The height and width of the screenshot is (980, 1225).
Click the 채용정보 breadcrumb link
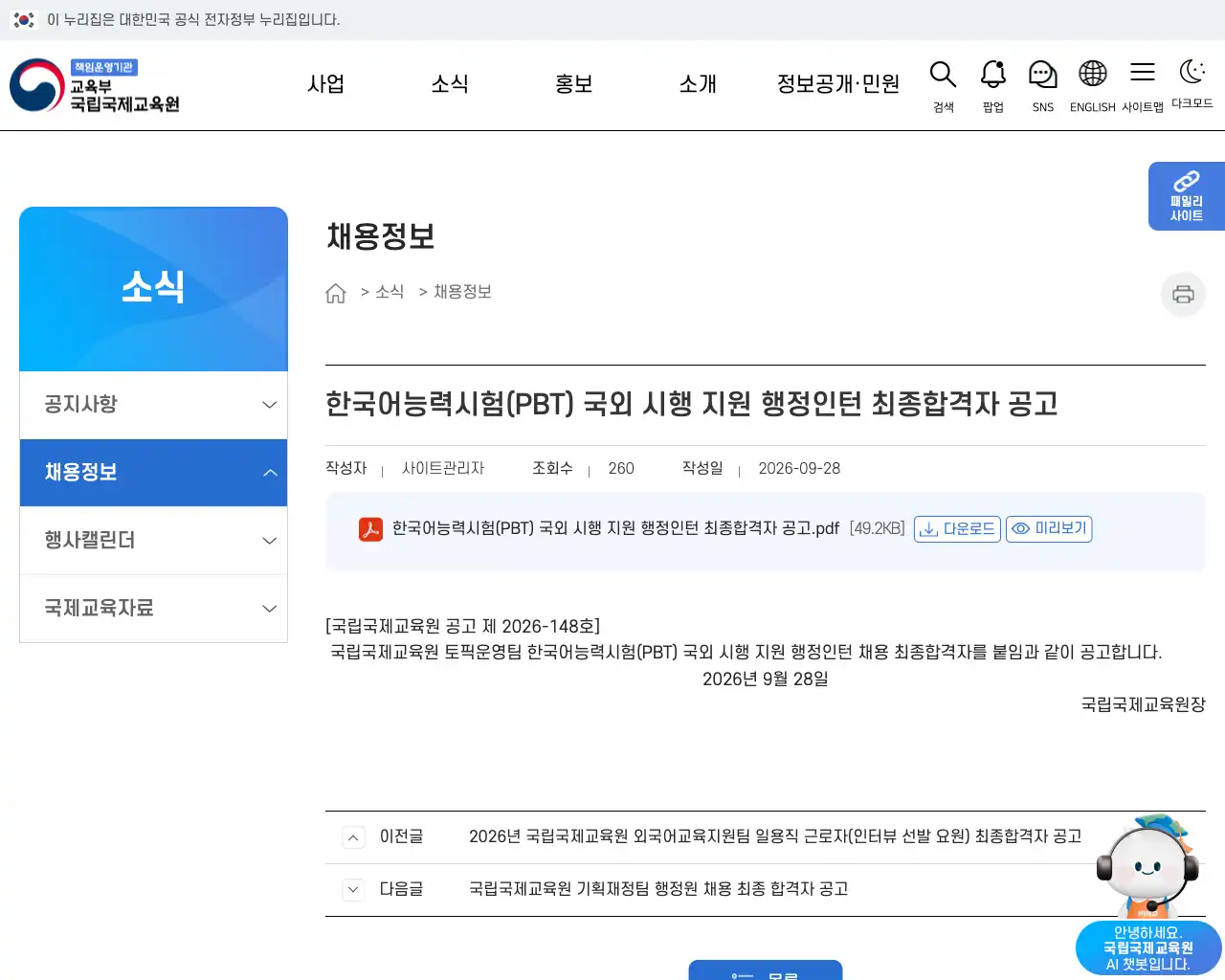click(x=462, y=292)
